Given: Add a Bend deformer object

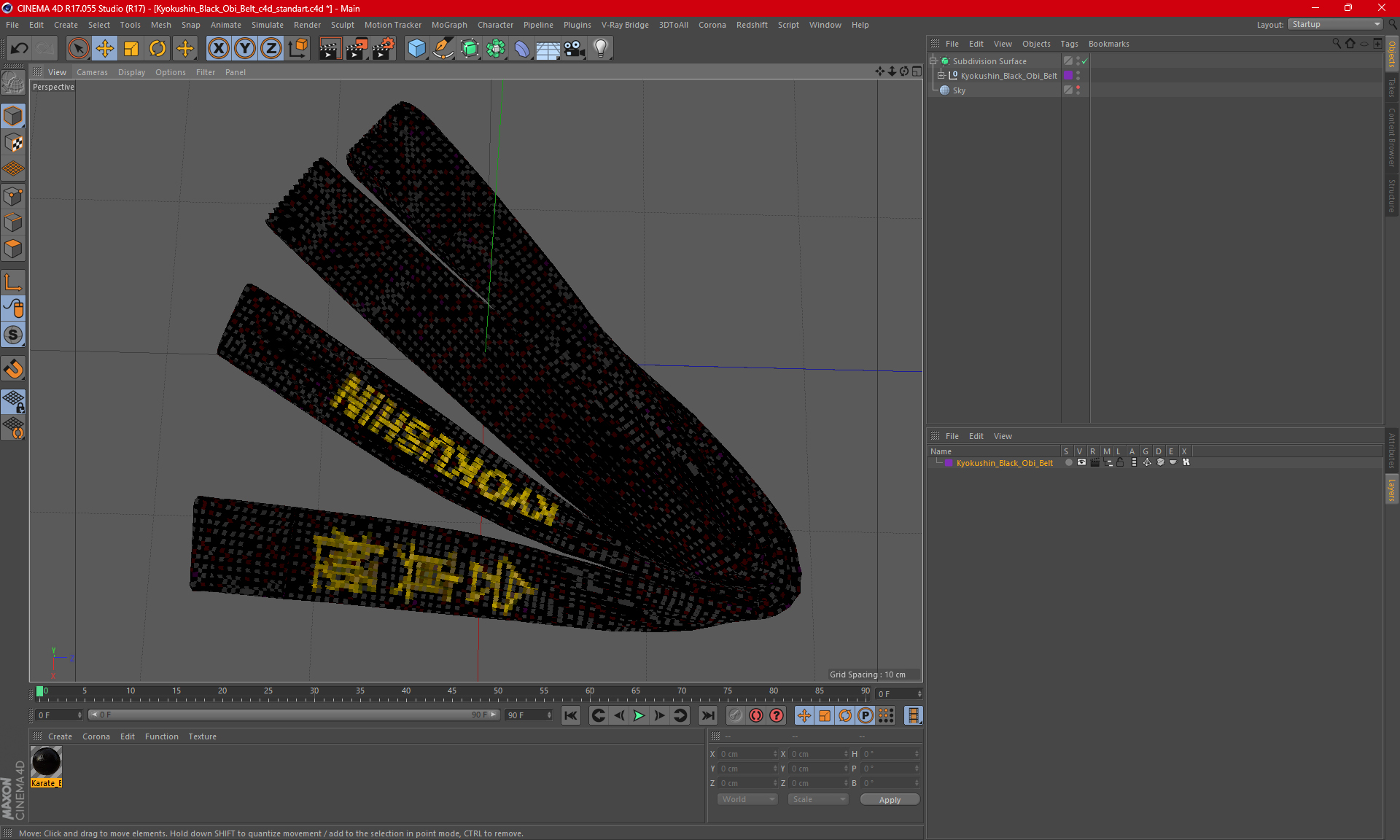Looking at the screenshot, I should (522, 49).
